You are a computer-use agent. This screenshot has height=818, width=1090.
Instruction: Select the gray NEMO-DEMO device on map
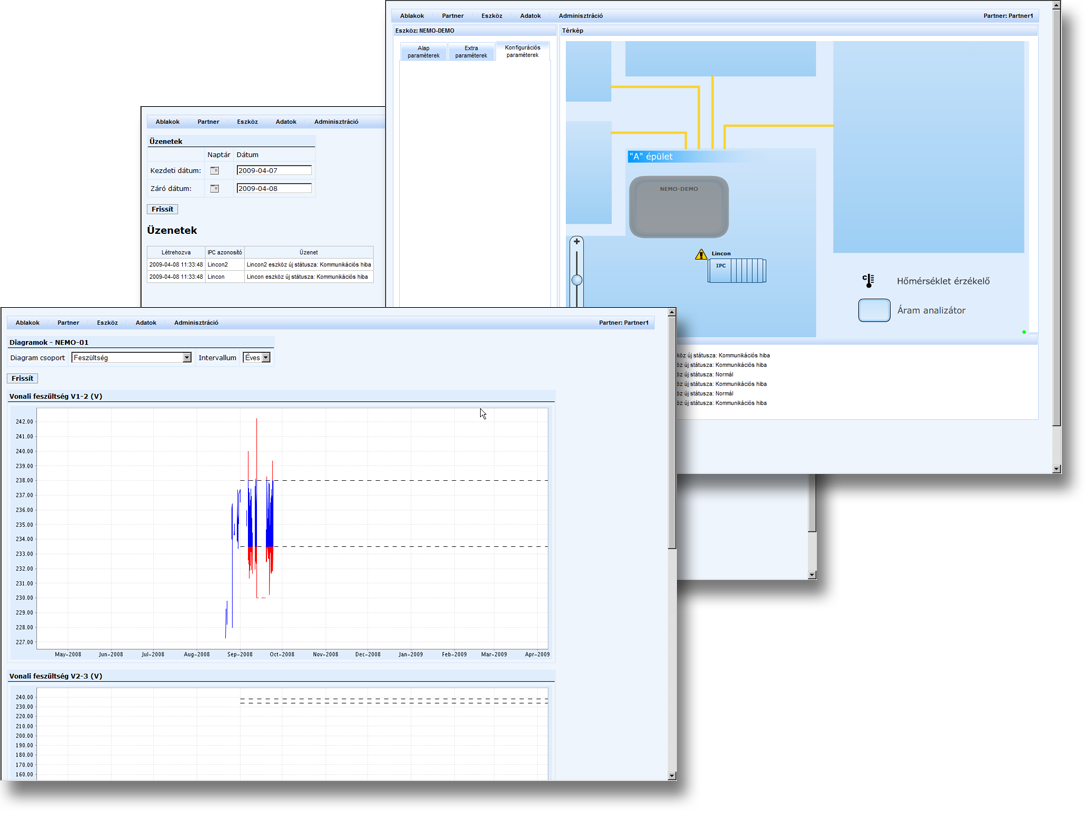(677, 207)
